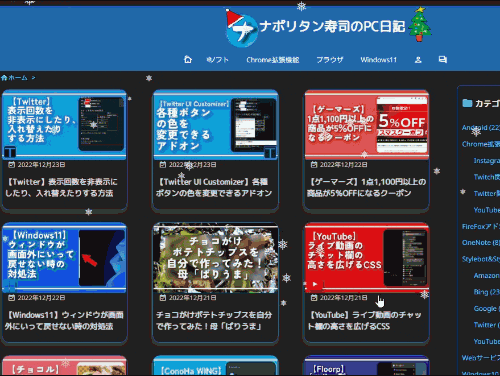This screenshot has width=500, height=376.
Task: Open Android category in sidebar
Action: (481, 128)
